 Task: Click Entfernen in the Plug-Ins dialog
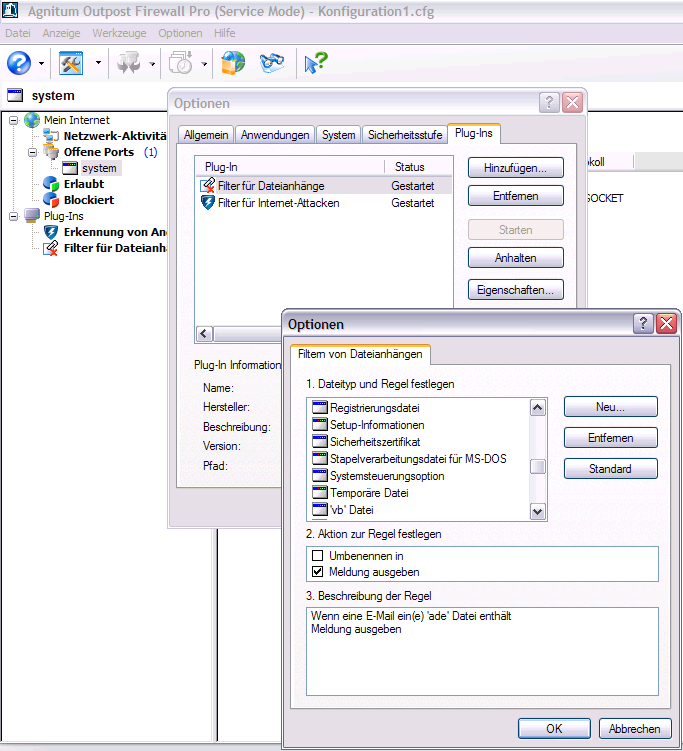coord(515,195)
